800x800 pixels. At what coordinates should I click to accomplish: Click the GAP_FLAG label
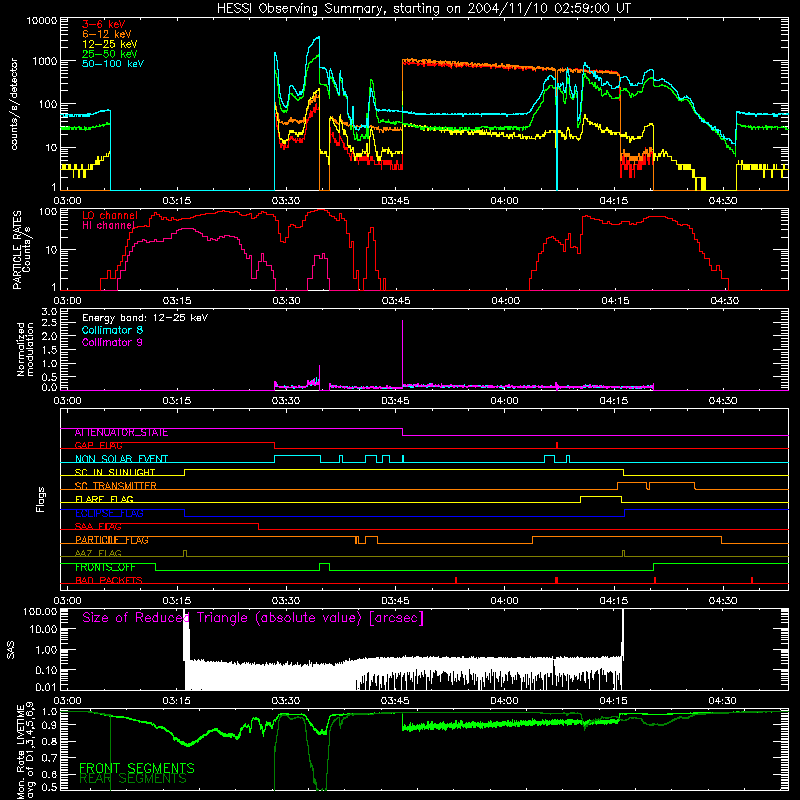[98, 445]
